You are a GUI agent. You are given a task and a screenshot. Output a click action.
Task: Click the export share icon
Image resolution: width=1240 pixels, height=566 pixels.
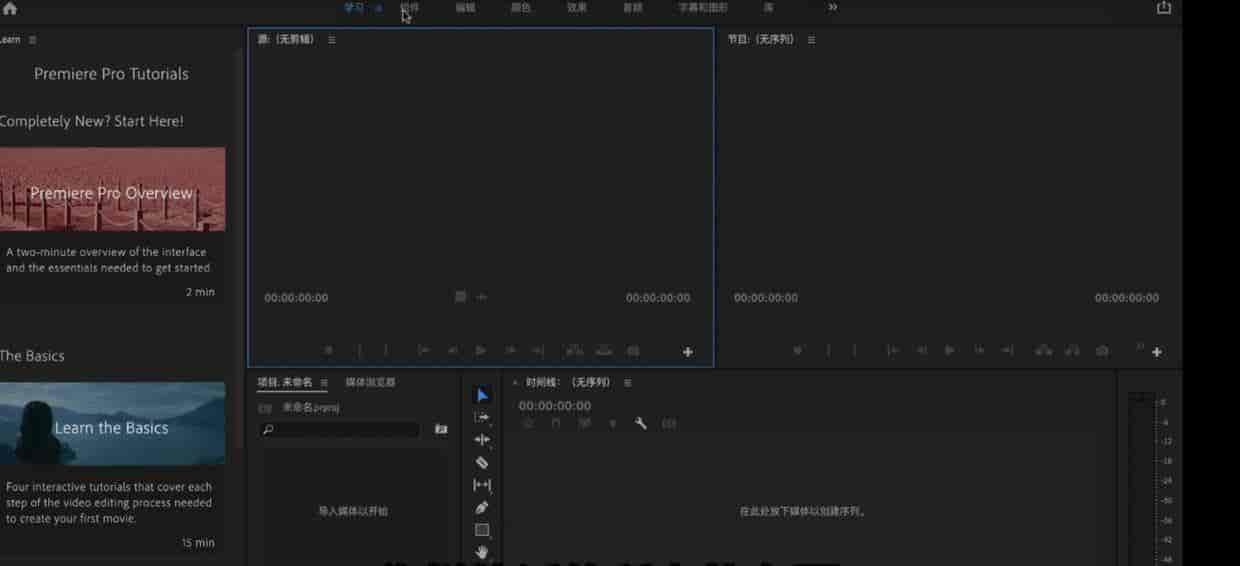(x=1164, y=8)
